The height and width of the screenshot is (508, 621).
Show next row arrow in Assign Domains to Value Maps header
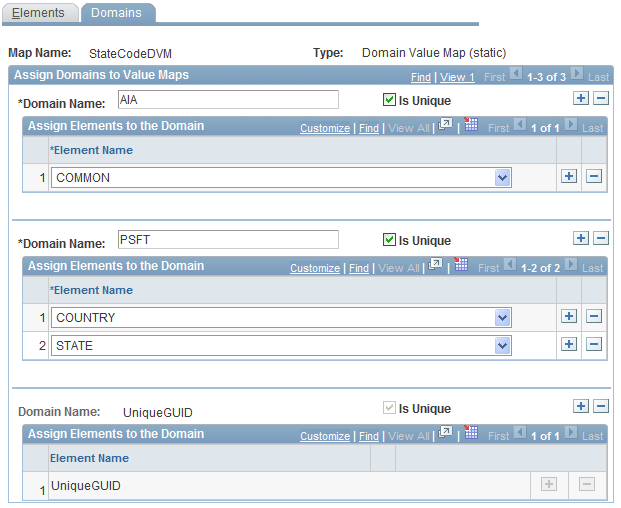pyautogui.click(x=577, y=74)
